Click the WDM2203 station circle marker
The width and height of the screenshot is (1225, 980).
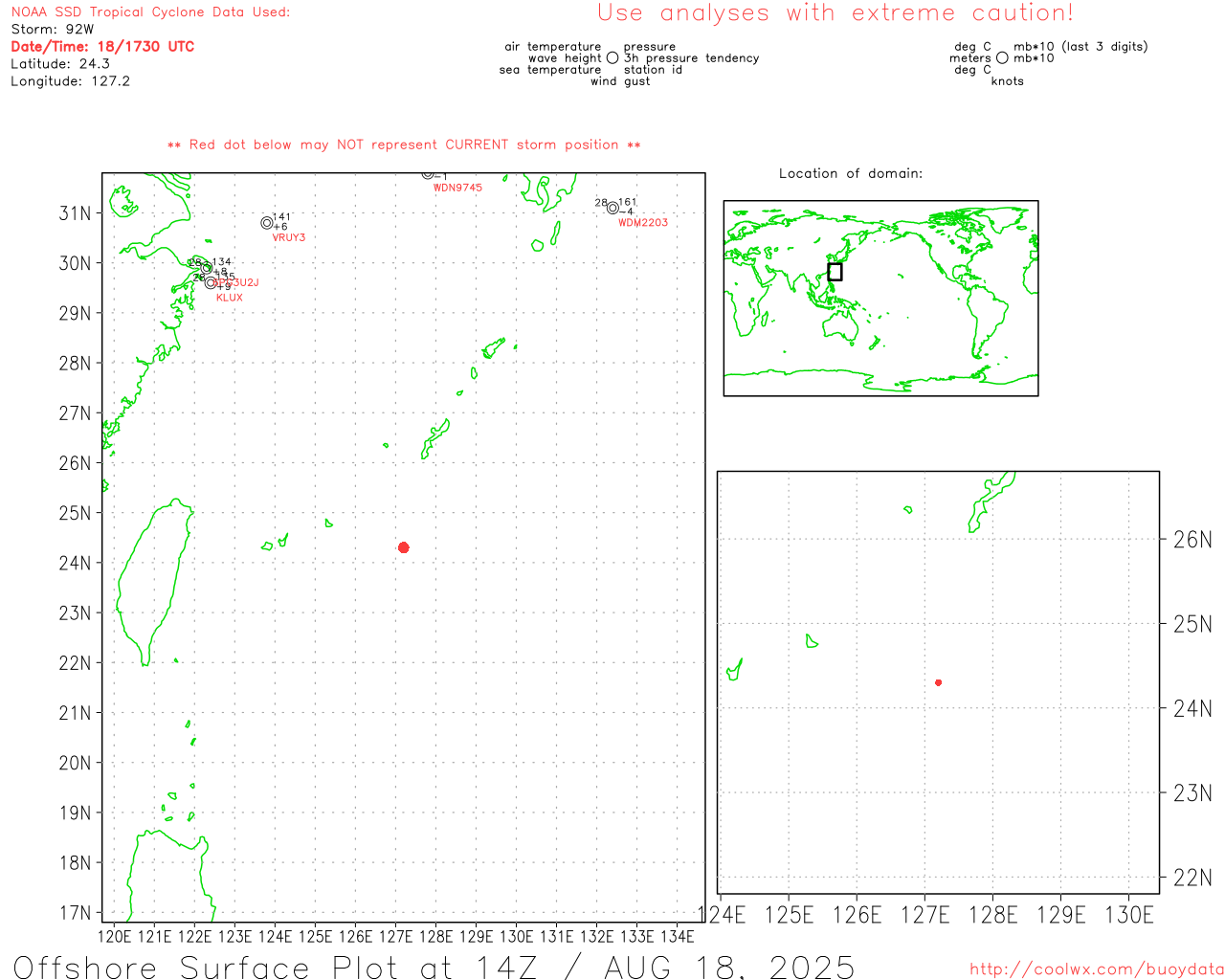[x=612, y=208]
